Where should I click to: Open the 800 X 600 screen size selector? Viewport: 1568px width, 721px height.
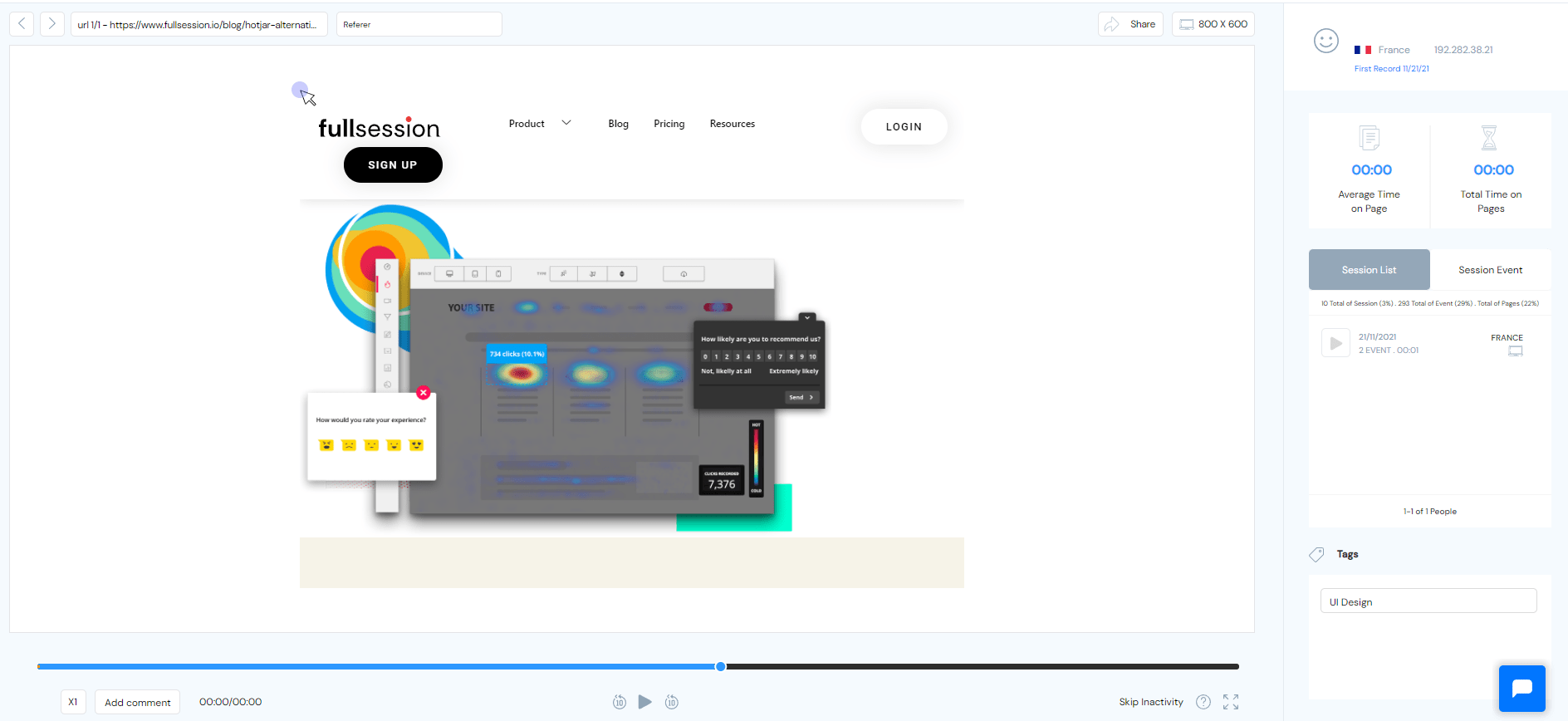pos(1213,24)
